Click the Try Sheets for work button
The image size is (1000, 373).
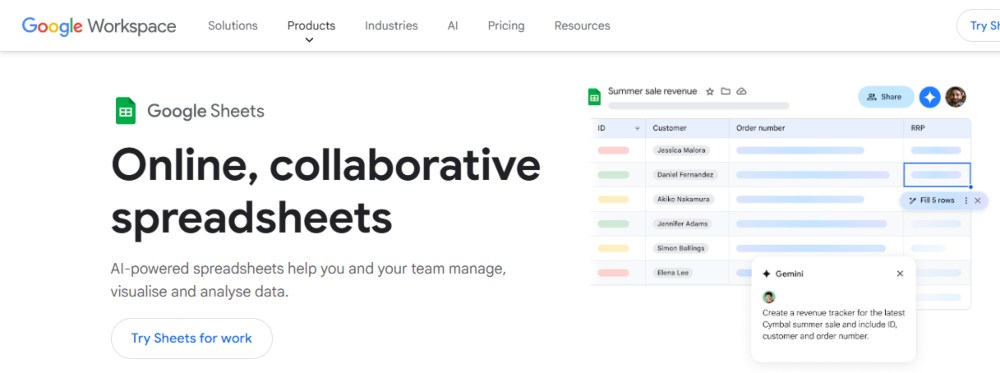pyautogui.click(x=191, y=338)
